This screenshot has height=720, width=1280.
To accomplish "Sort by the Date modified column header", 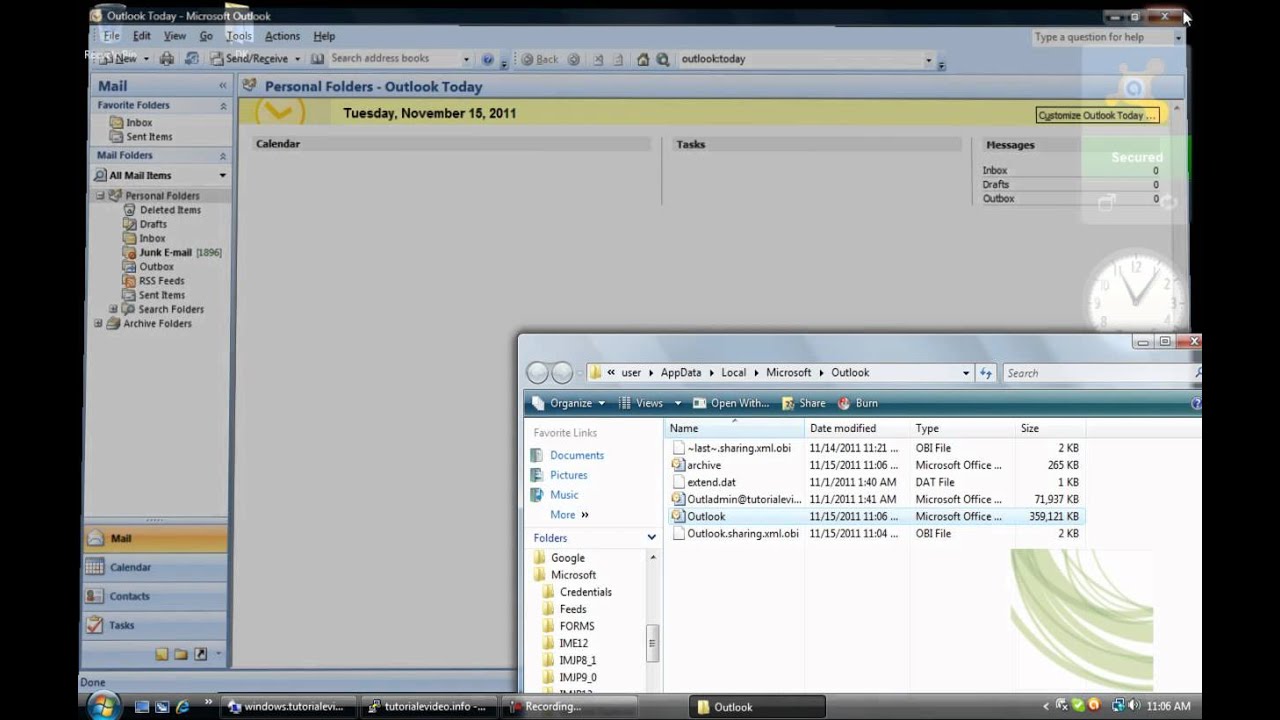I will pos(857,428).
